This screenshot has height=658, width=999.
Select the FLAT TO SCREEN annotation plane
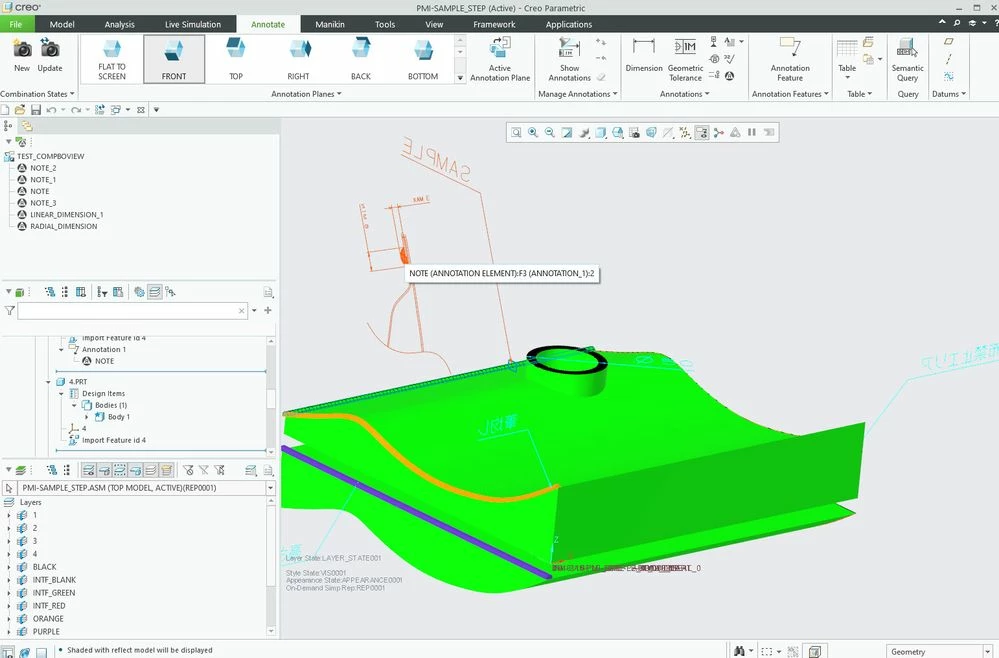pyautogui.click(x=111, y=59)
